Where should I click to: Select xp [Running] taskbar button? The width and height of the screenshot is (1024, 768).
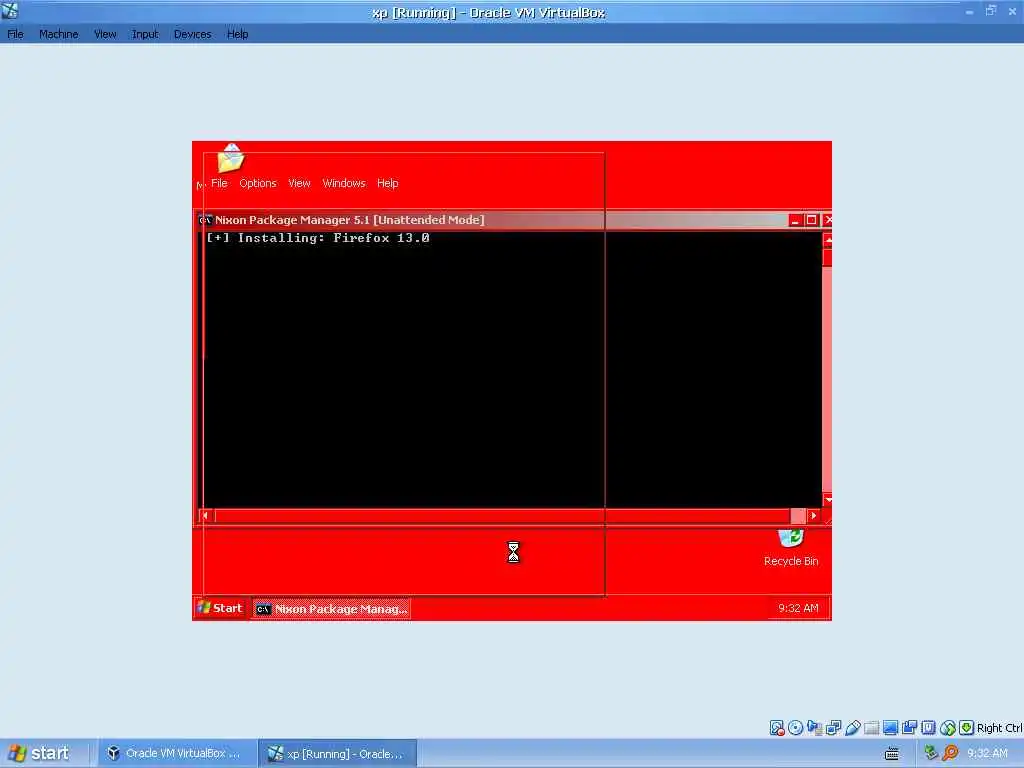tap(337, 753)
